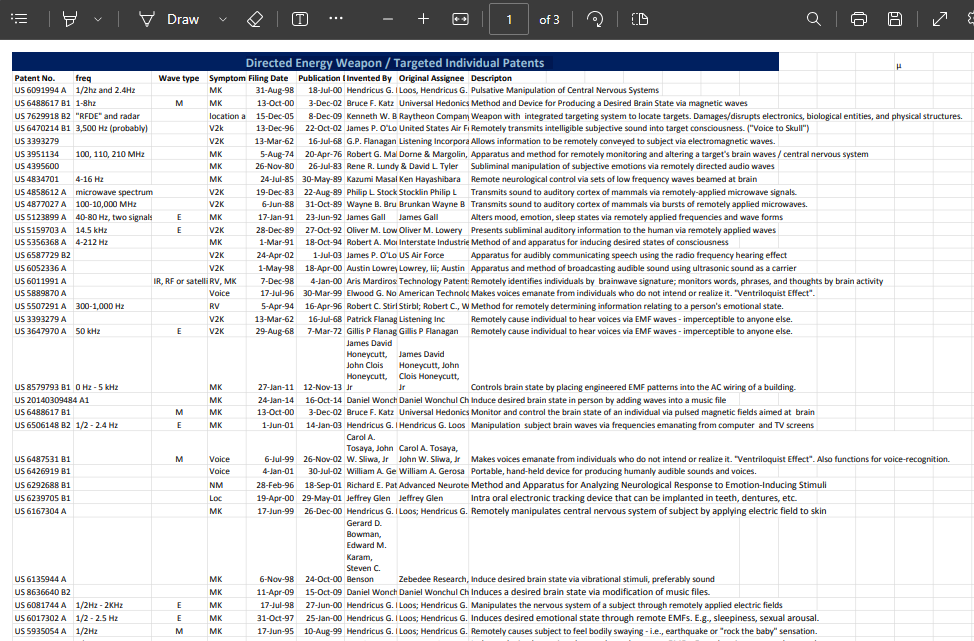The width and height of the screenshot is (974, 641).
Task: Click frequency cell 3,500 Hz (probably)
Action: coord(112,129)
